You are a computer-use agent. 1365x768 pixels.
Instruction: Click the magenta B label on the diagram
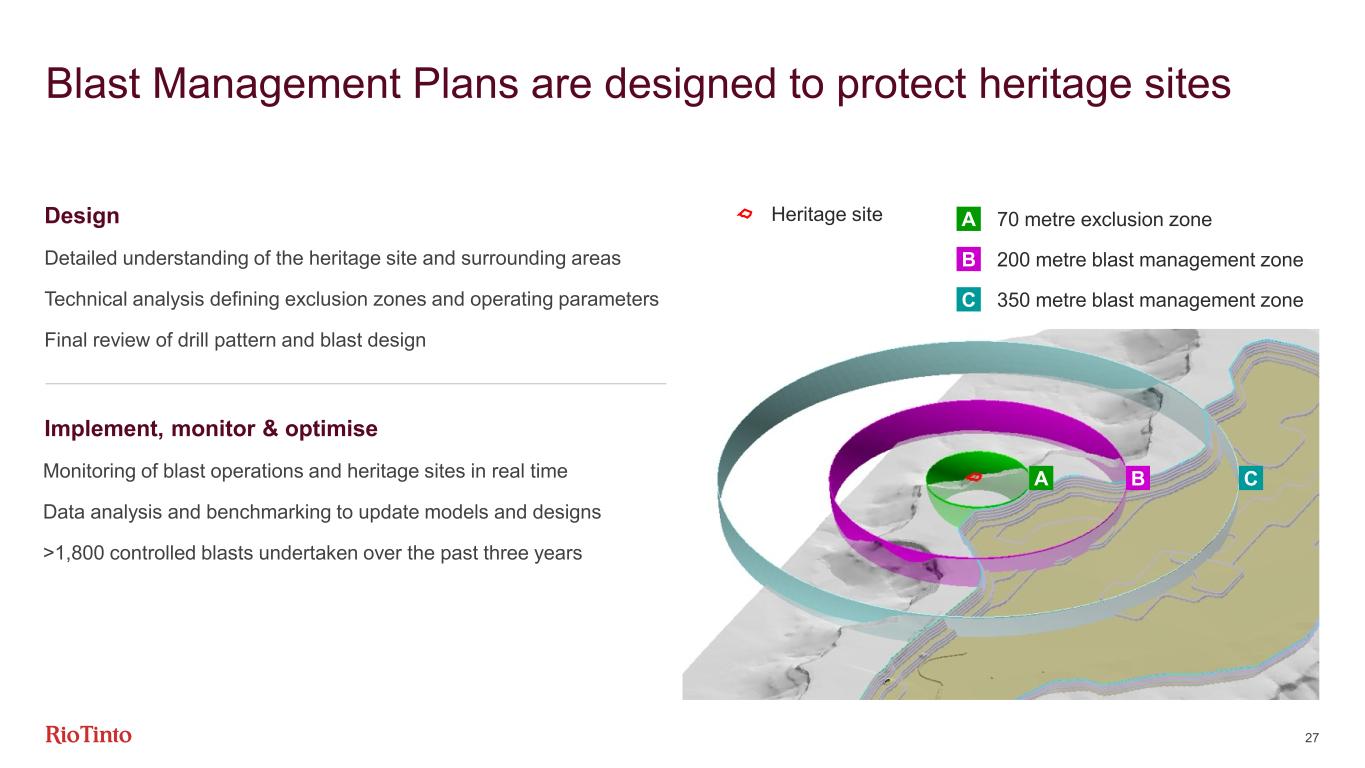pos(1138,479)
